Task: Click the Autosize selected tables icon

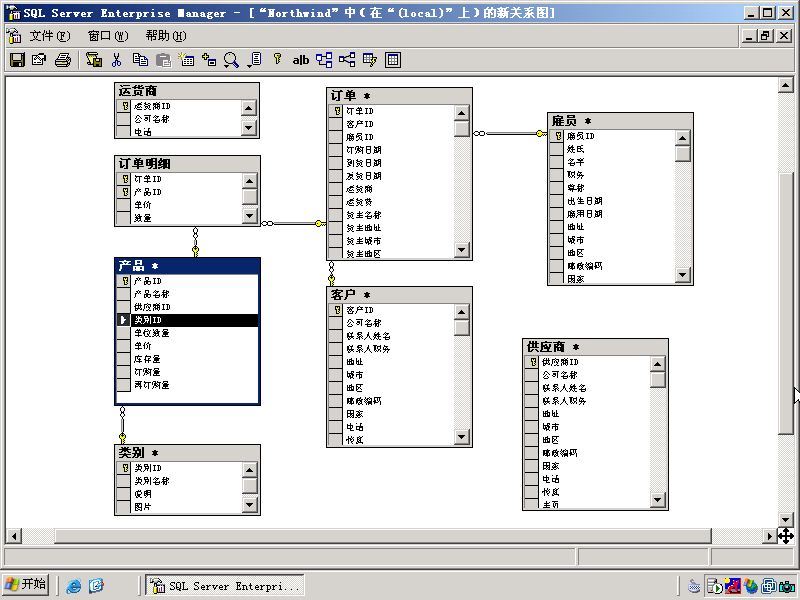Action: [370, 60]
